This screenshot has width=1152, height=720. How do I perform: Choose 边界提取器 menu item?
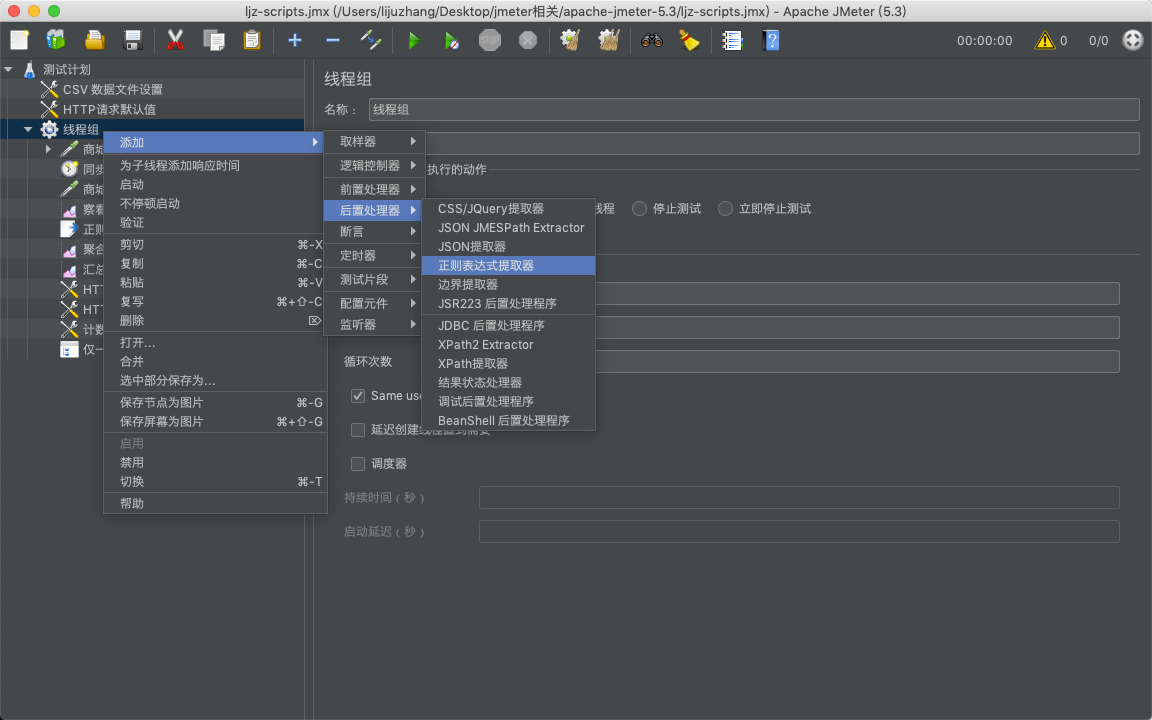(508, 284)
